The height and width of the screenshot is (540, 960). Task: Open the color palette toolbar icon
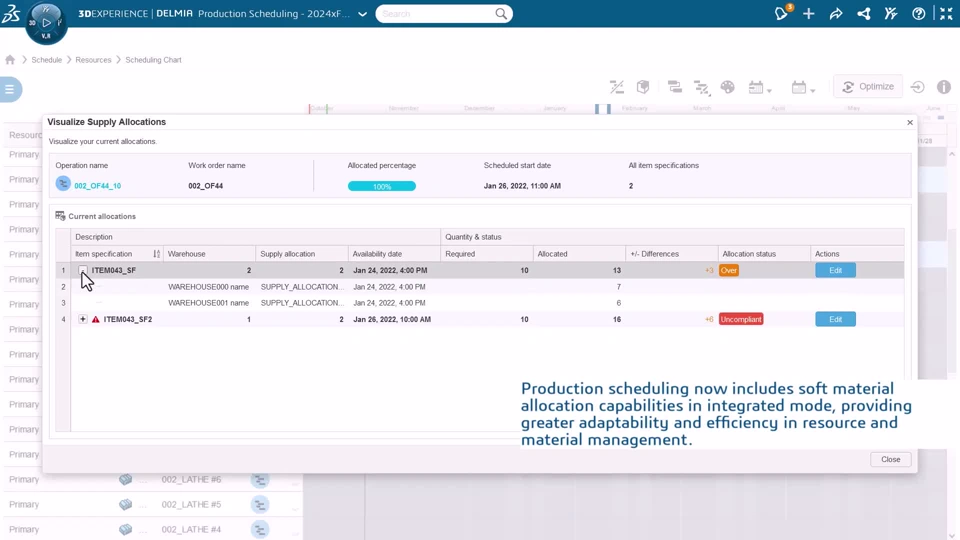(x=727, y=87)
